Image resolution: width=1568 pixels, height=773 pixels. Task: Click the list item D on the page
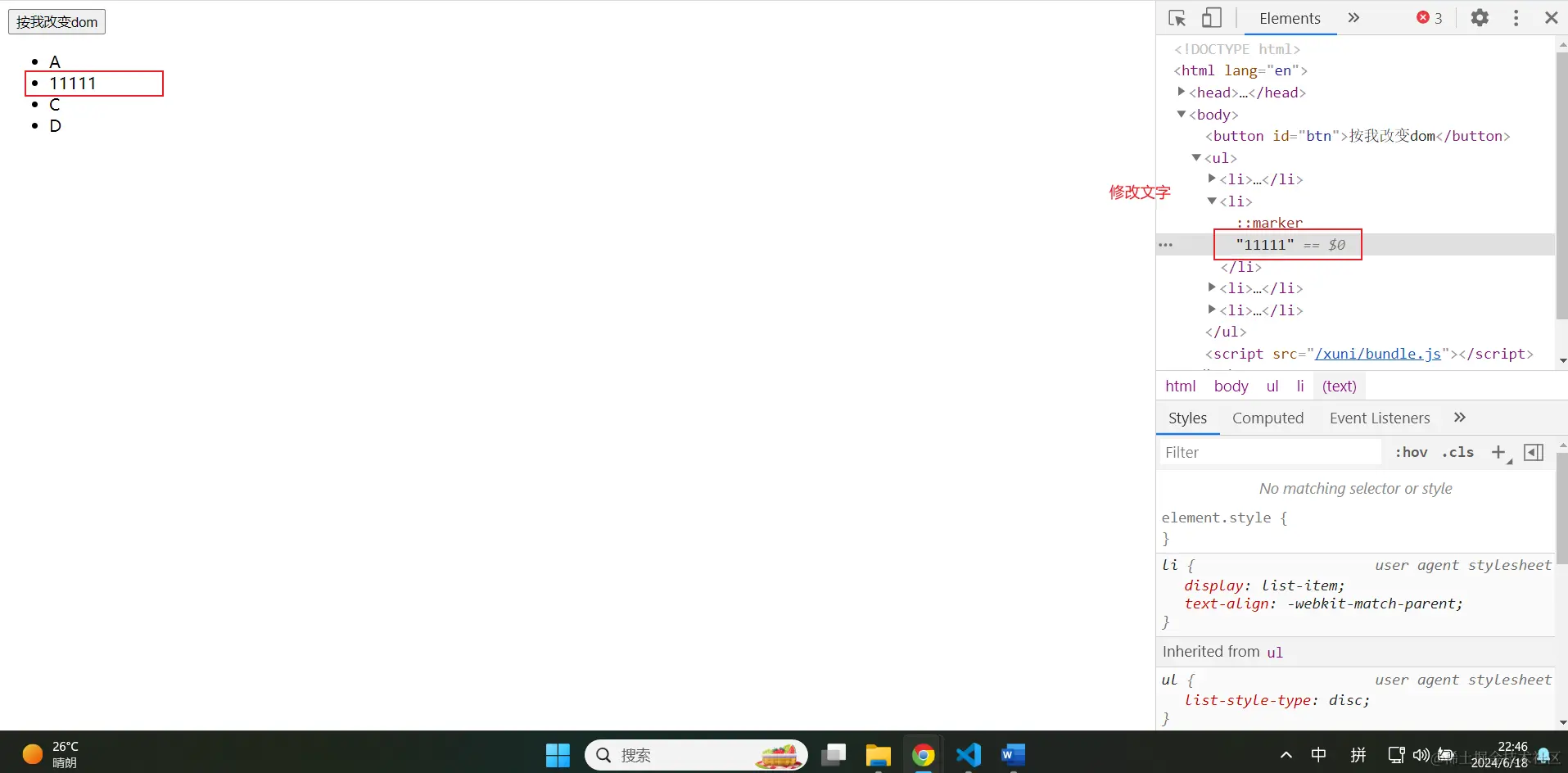(55, 126)
